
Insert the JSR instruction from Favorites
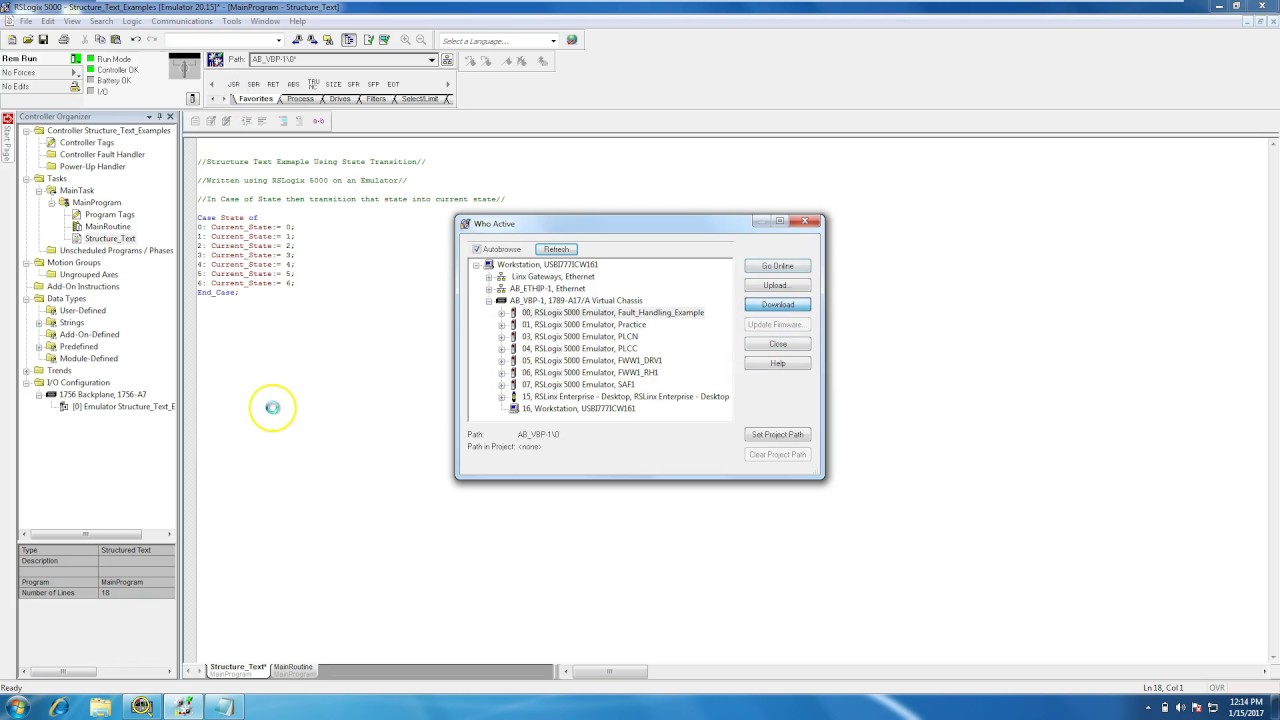[234, 84]
